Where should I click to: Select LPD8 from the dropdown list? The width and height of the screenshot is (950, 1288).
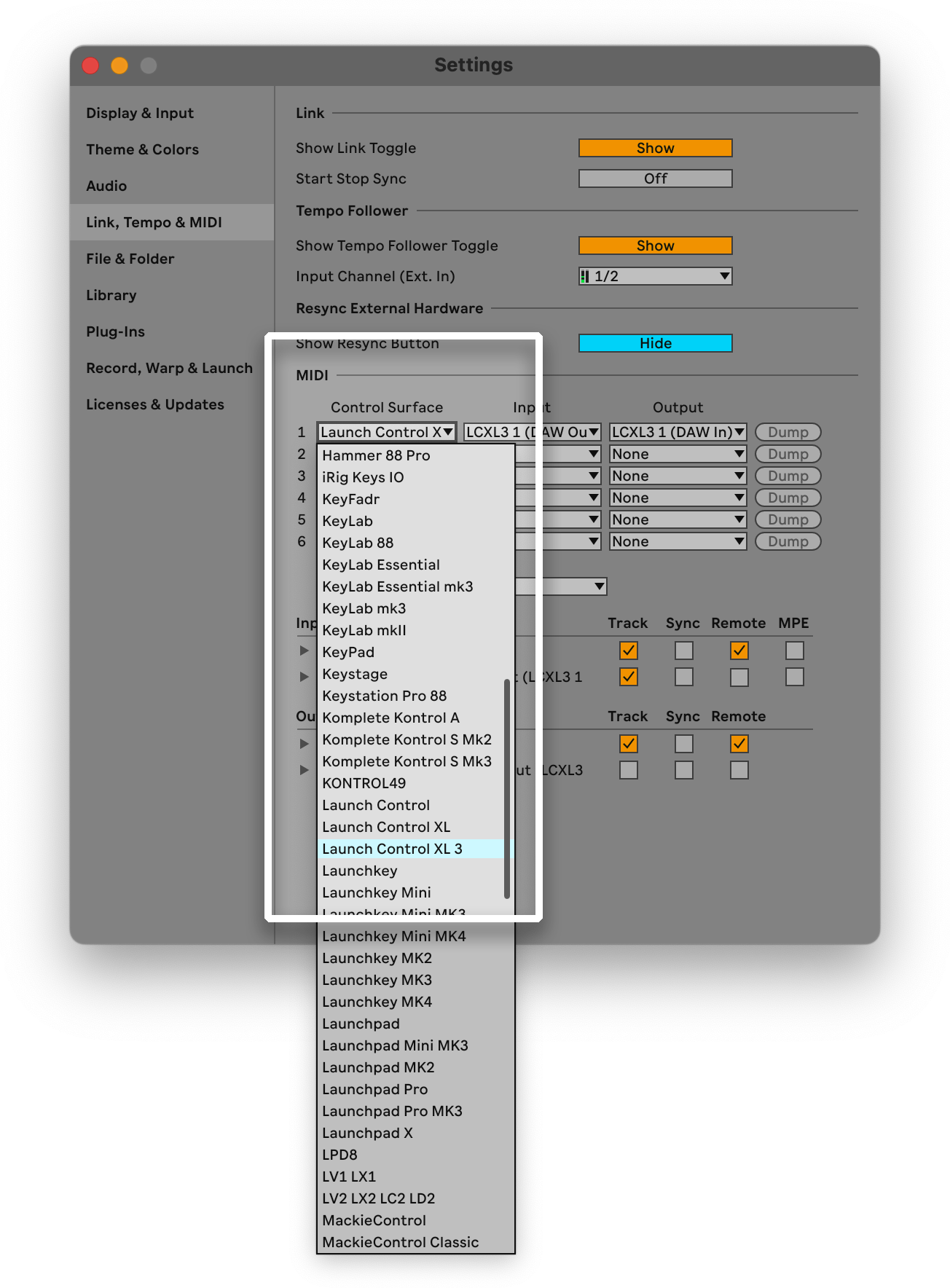point(416,1155)
